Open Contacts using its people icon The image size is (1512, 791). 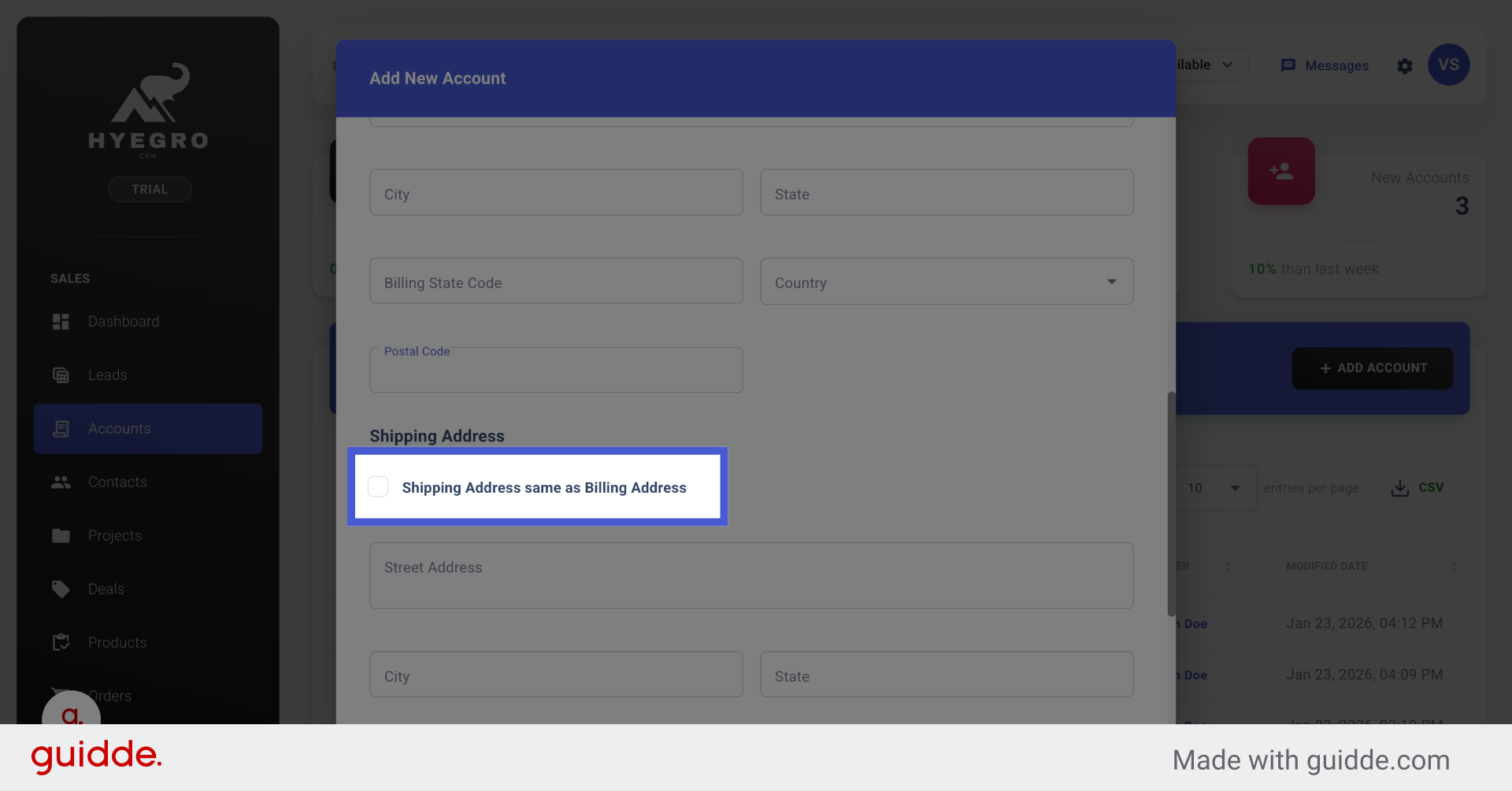click(x=61, y=482)
